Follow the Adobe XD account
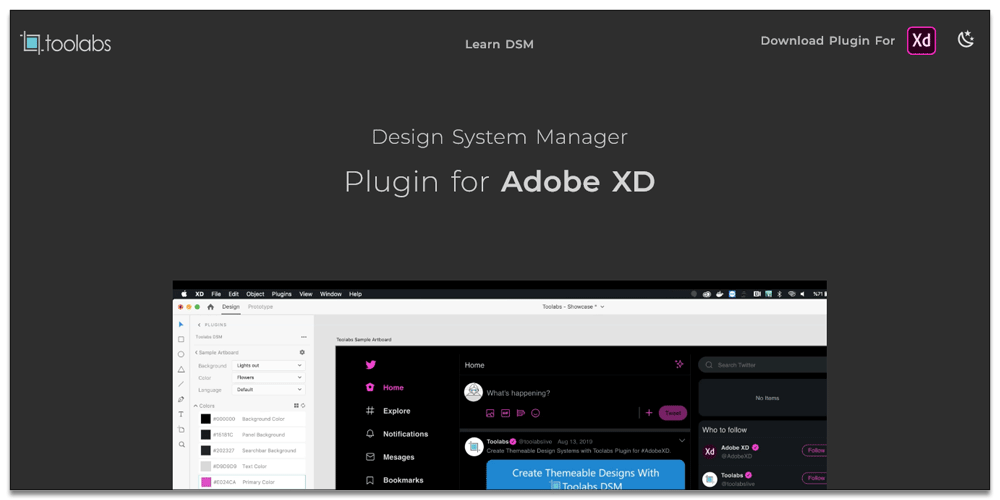Screen dimensions: 1000x500 pos(815,450)
